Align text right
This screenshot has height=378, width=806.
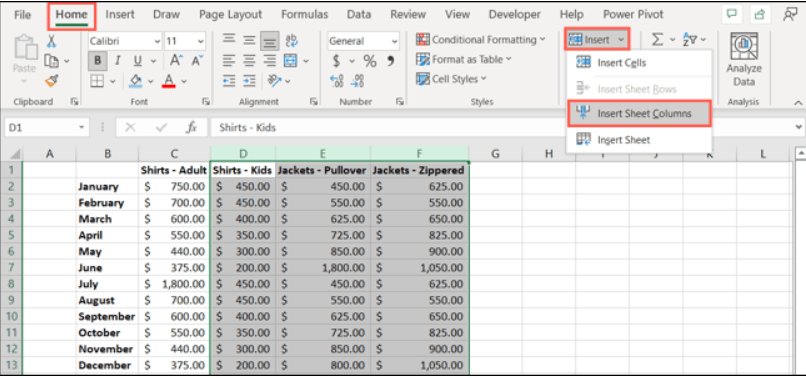(269, 61)
